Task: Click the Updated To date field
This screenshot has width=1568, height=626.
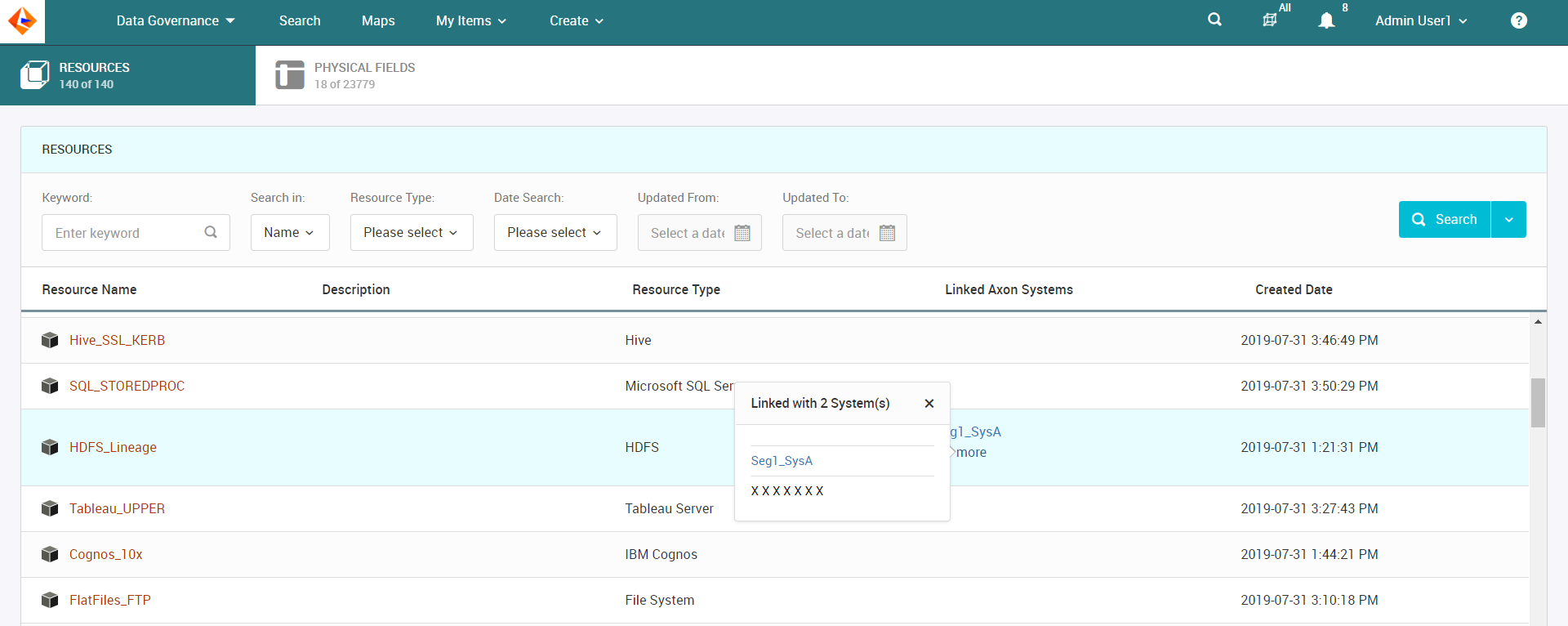Action: click(x=844, y=232)
